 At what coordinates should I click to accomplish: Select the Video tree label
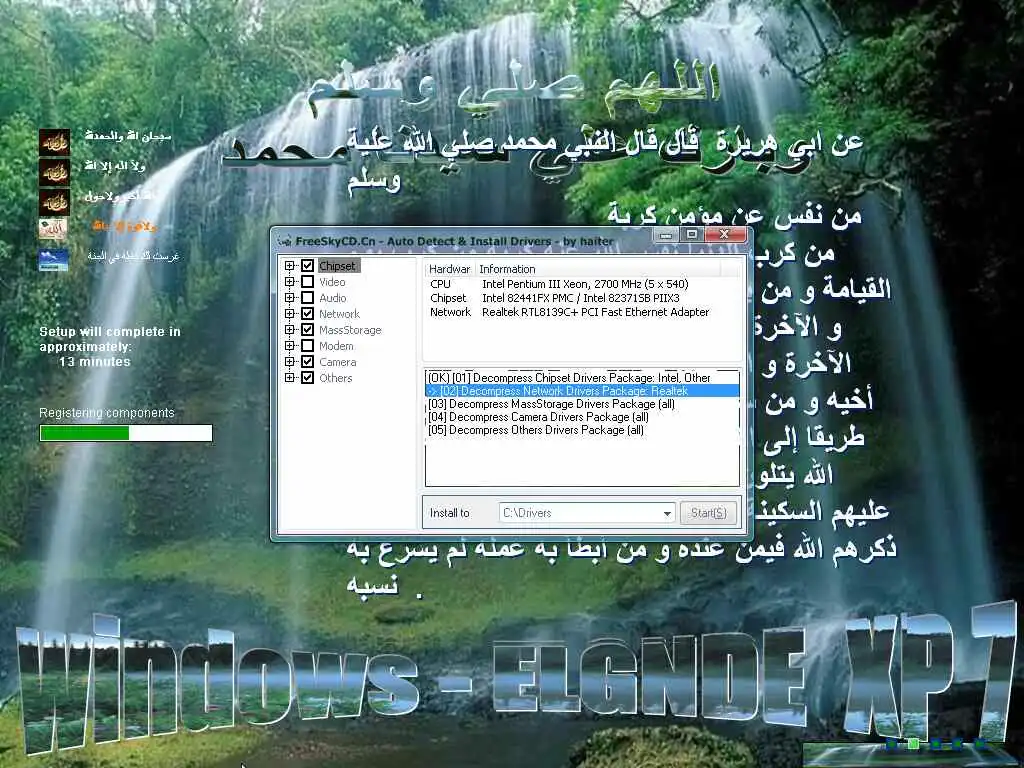point(332,281)
